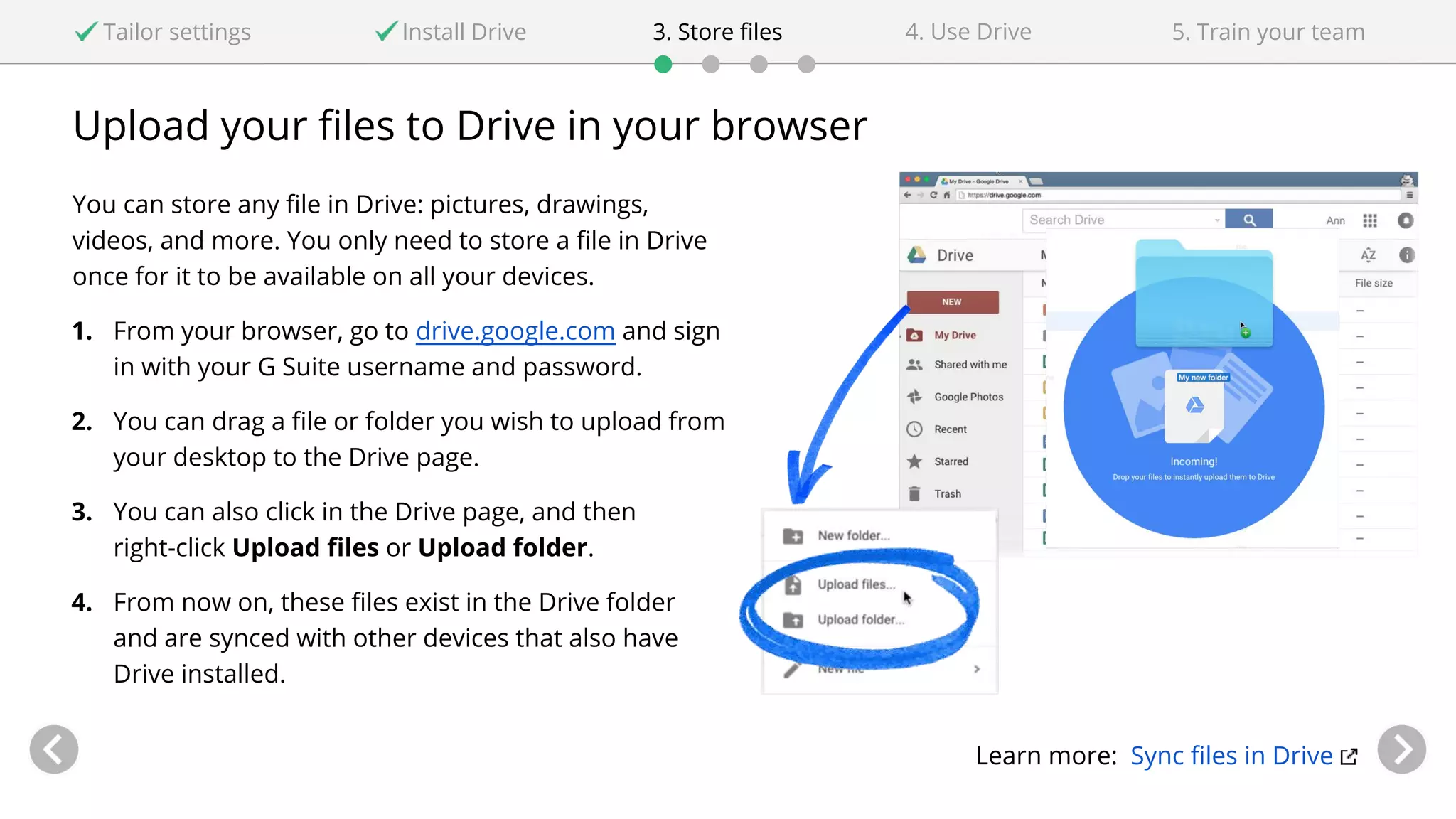
Task: Jump to the third progress dot
Action: [x=759, y=65]
